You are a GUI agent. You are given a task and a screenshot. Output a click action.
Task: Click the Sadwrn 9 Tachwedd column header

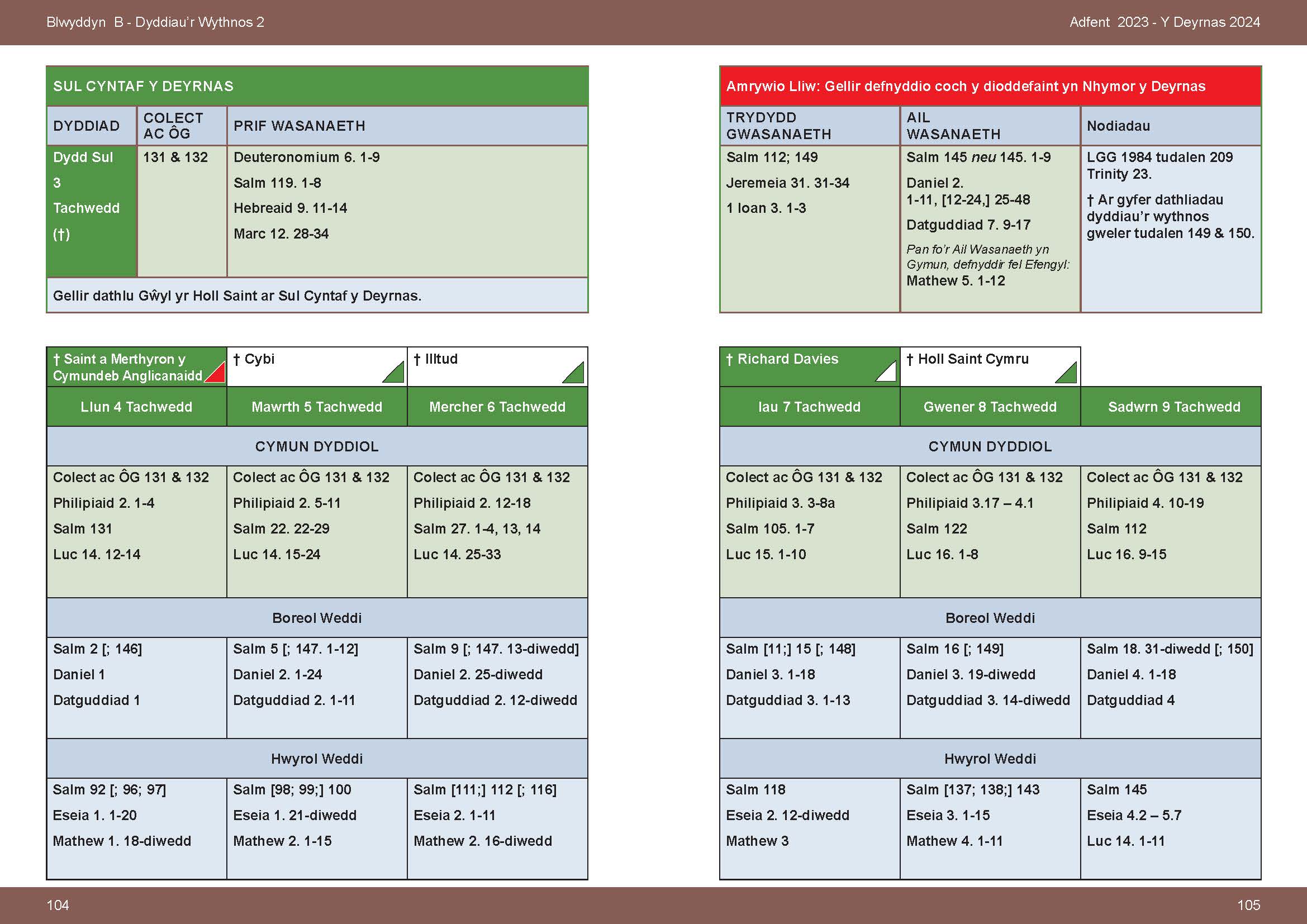tap(1174, 407)
